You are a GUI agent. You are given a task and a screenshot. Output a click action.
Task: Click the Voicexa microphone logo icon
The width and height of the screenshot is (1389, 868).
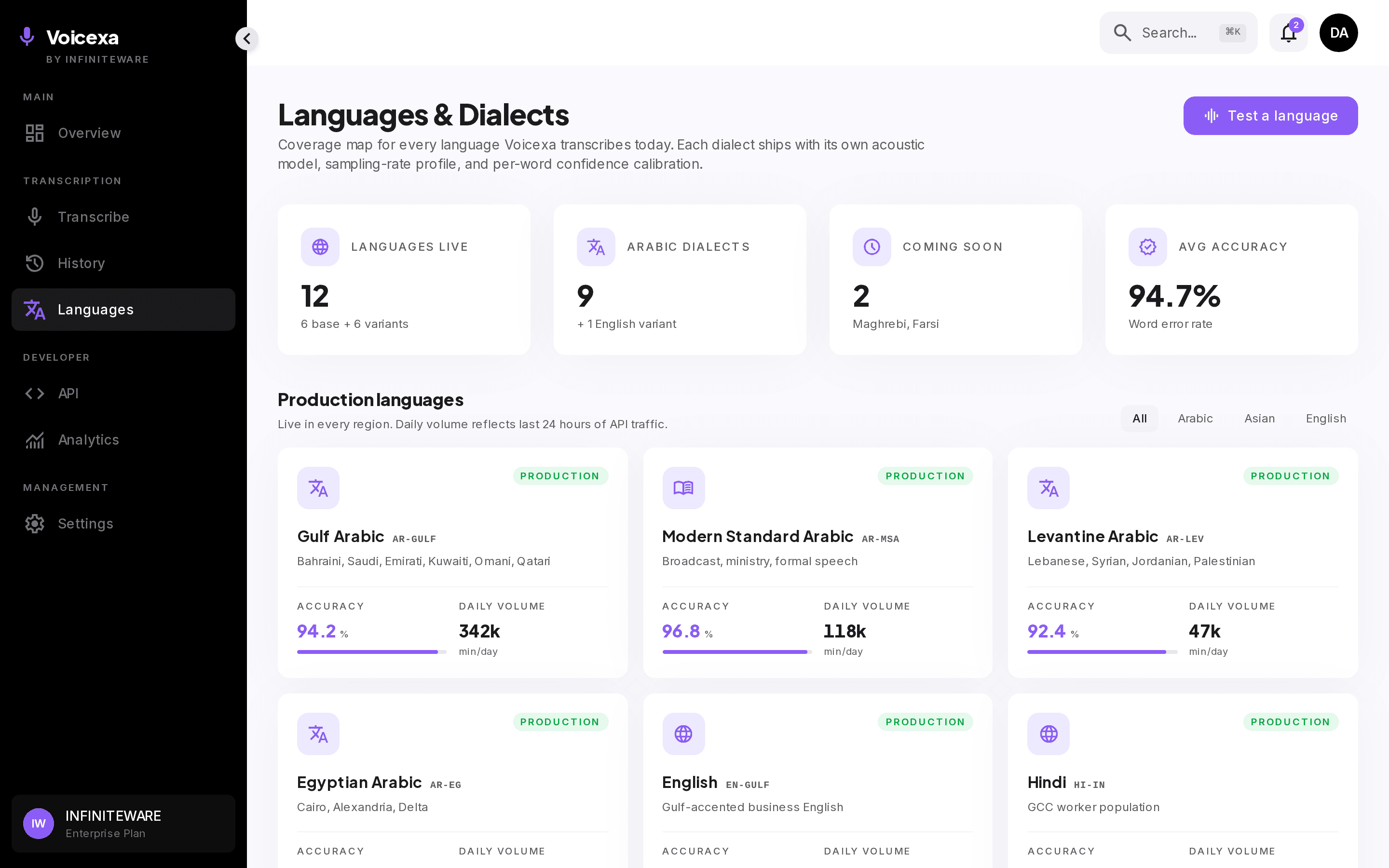(x=27, y=37)
